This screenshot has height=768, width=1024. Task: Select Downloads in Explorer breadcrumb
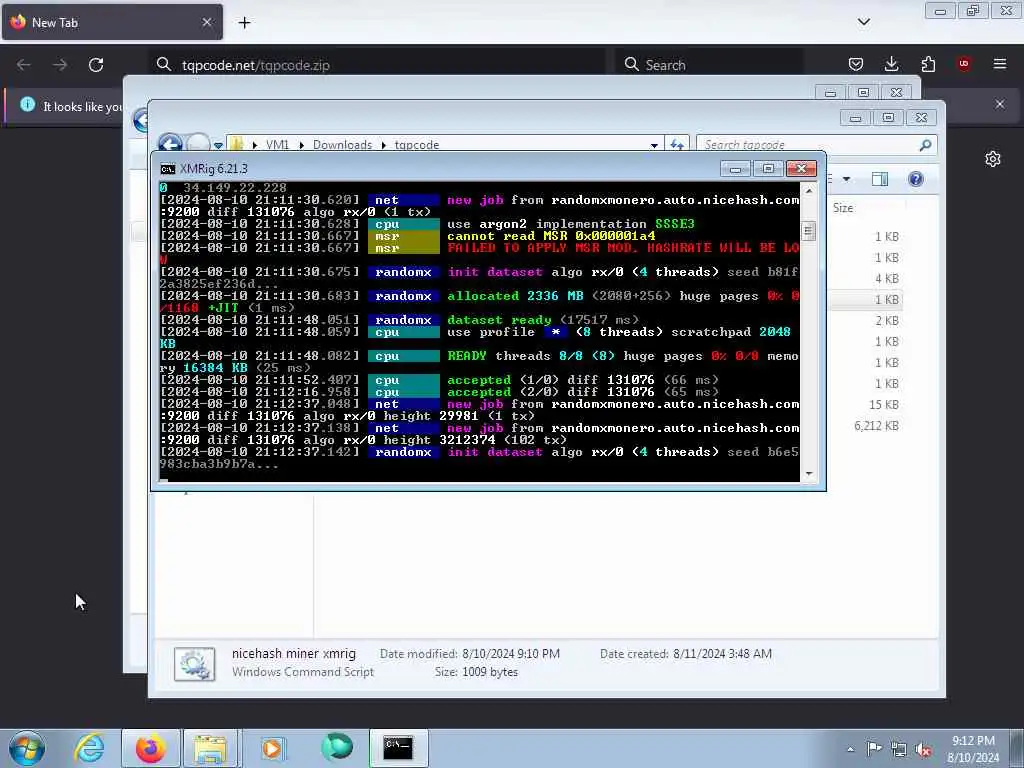click(x=342, y=145)
